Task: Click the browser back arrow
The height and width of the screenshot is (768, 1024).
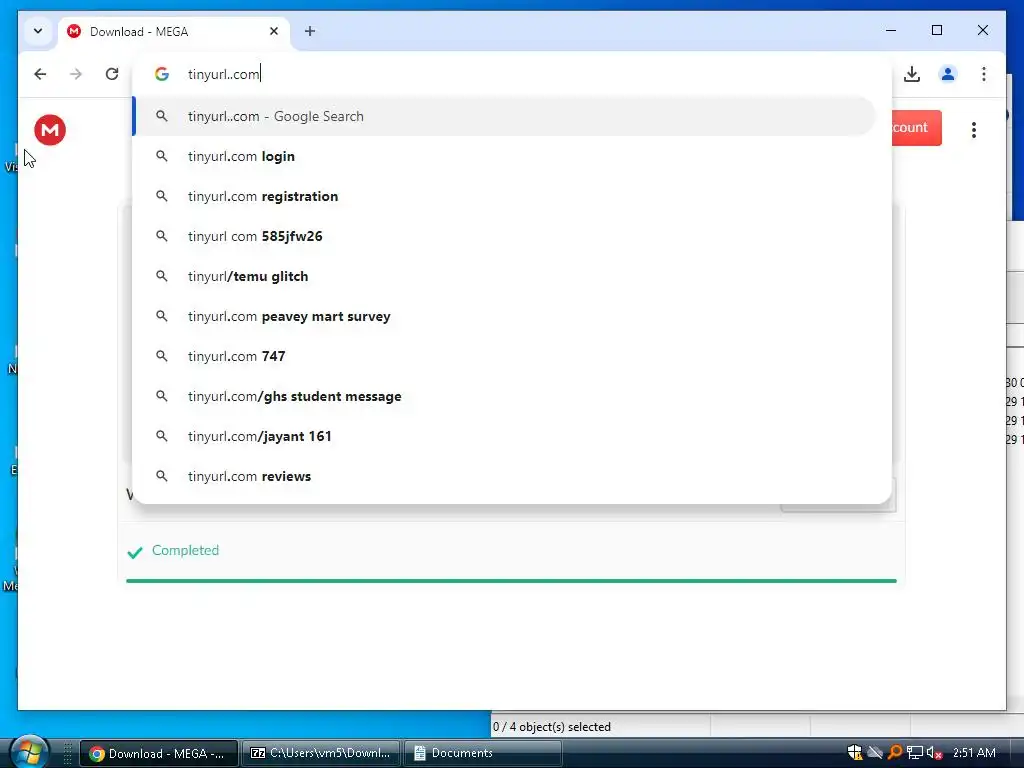Action: tap(40, 74)
